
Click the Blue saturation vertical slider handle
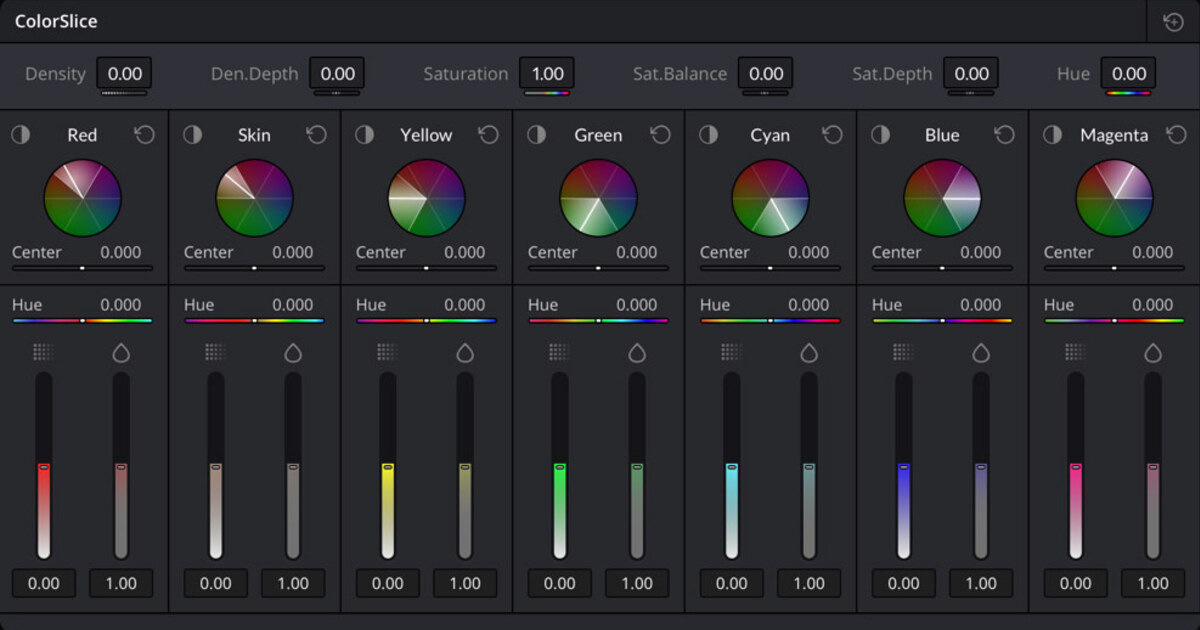coord(981,466)
